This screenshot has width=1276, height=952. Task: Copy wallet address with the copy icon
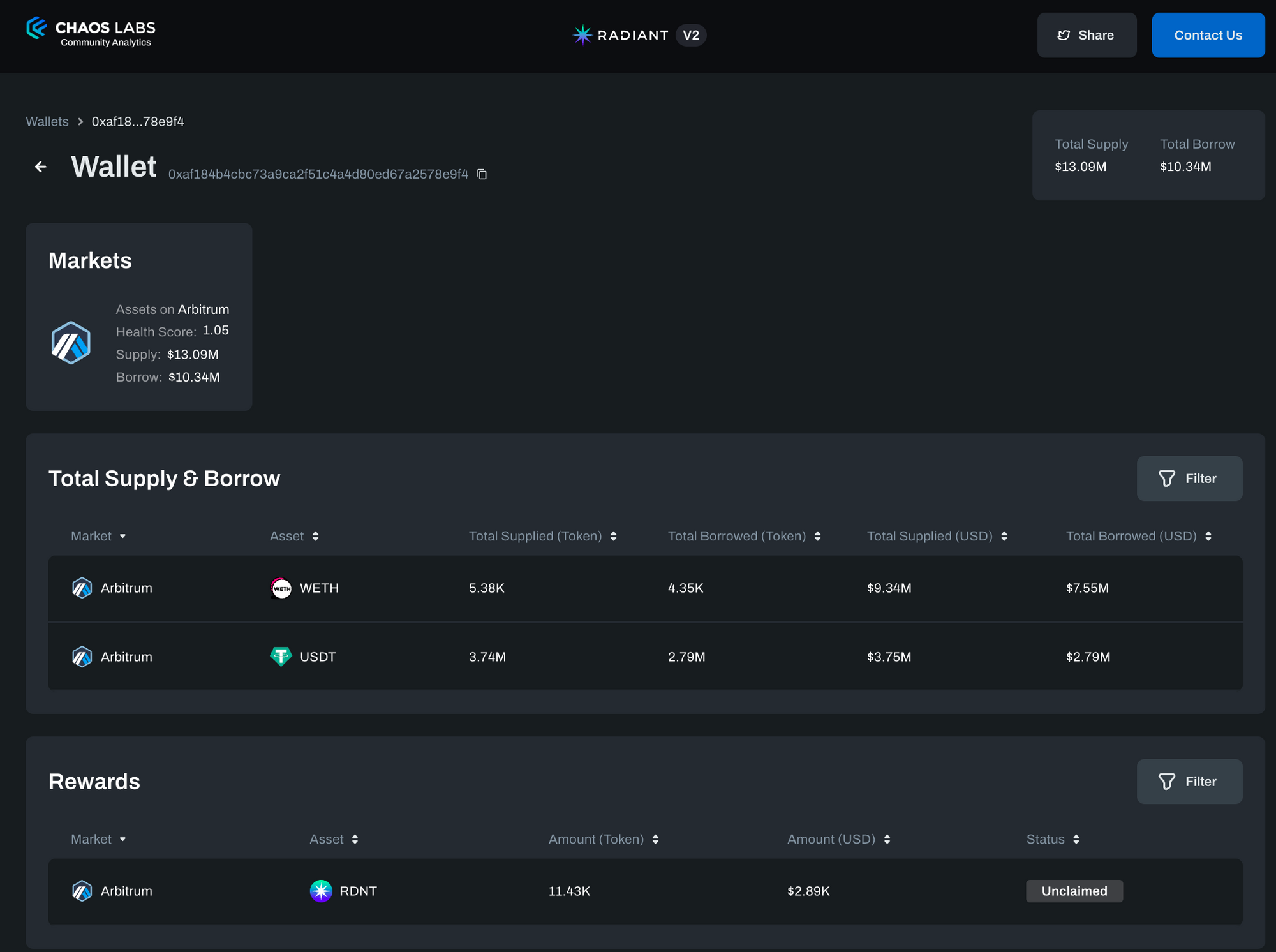click(482, 174)
